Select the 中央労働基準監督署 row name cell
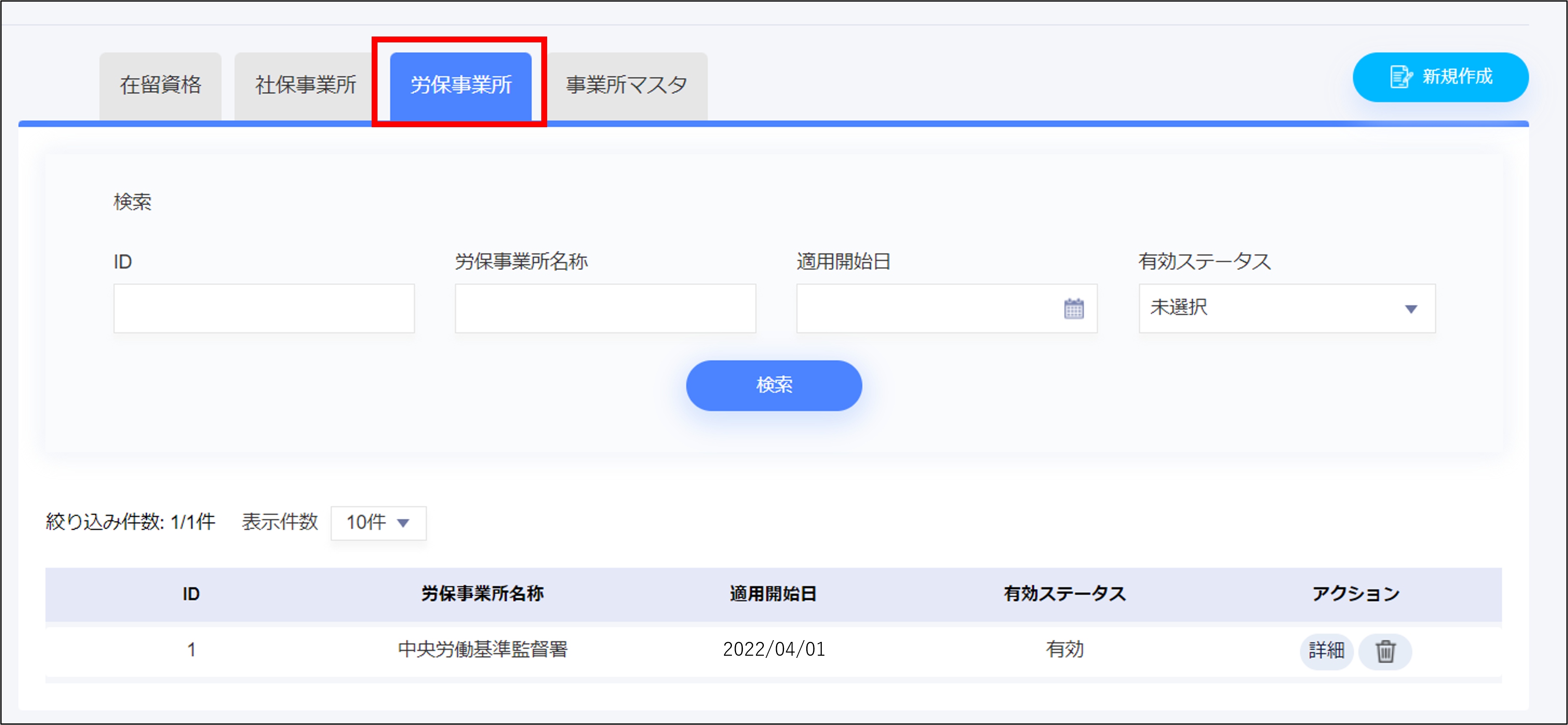This screenshot has width=1568, height=725. click(482, 649)
